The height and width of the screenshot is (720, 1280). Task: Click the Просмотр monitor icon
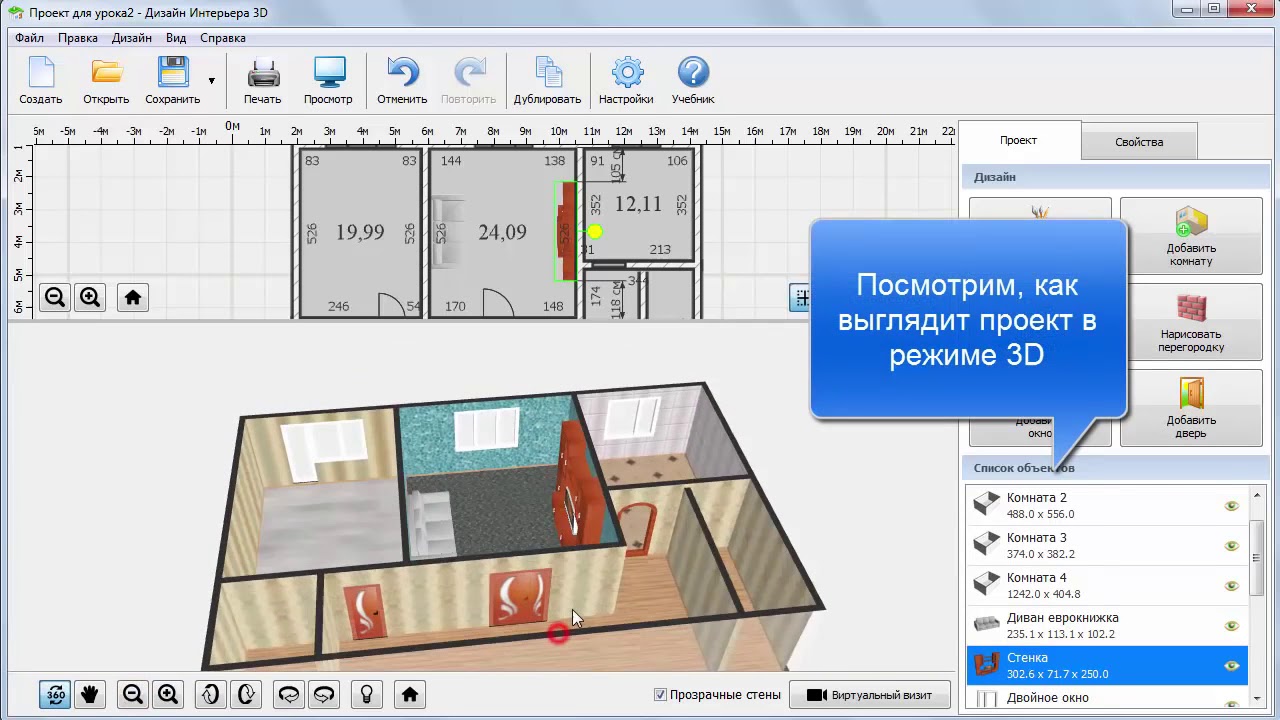(328, 81)
